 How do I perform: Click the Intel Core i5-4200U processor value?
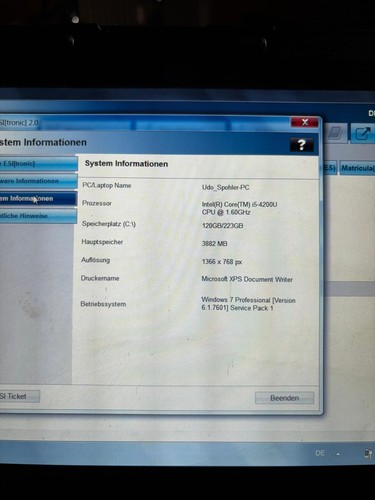pyautogui.click(x=239, y=208)
